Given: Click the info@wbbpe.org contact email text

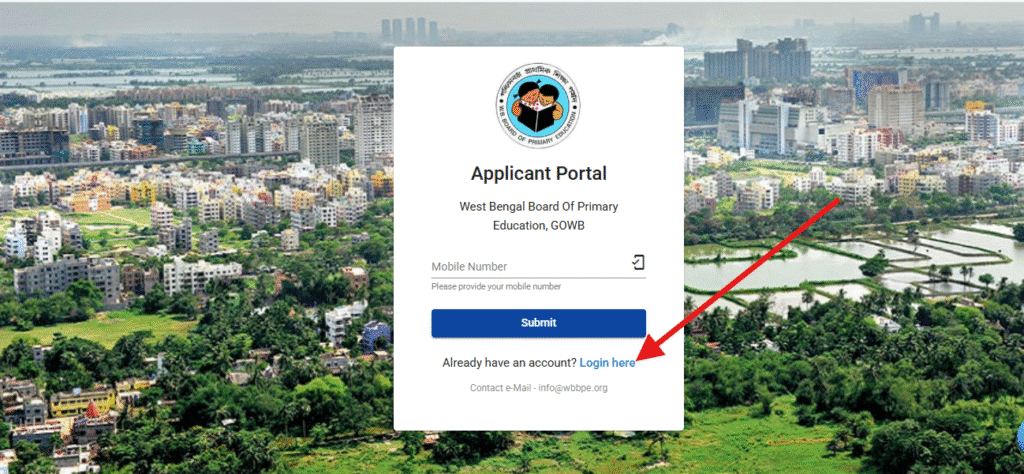Looking at the screenshot, I should (x=573, y=388).
